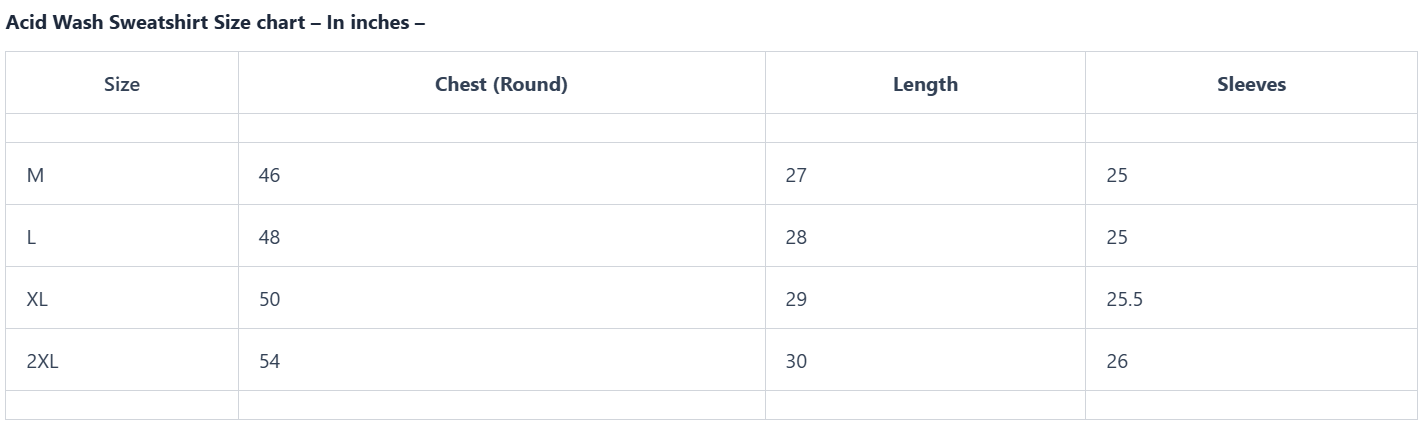Click the Chest (Round) column header
1420x422 pixels.
point(501,84)
